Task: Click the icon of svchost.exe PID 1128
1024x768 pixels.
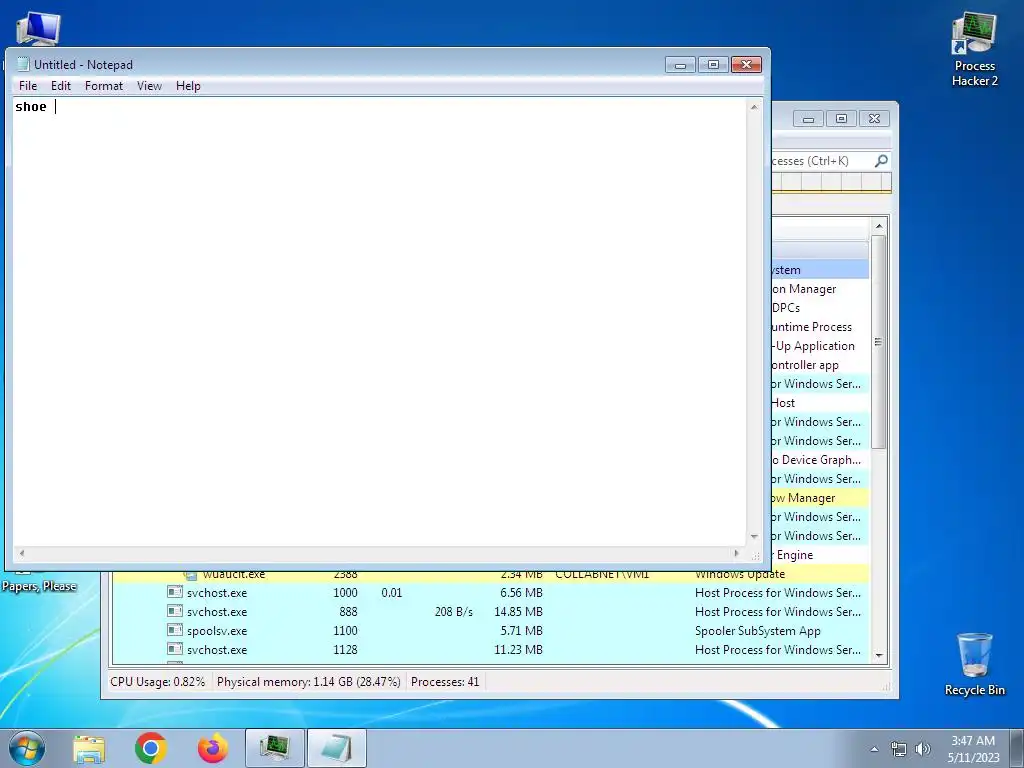Action: (x=174, y=649)
